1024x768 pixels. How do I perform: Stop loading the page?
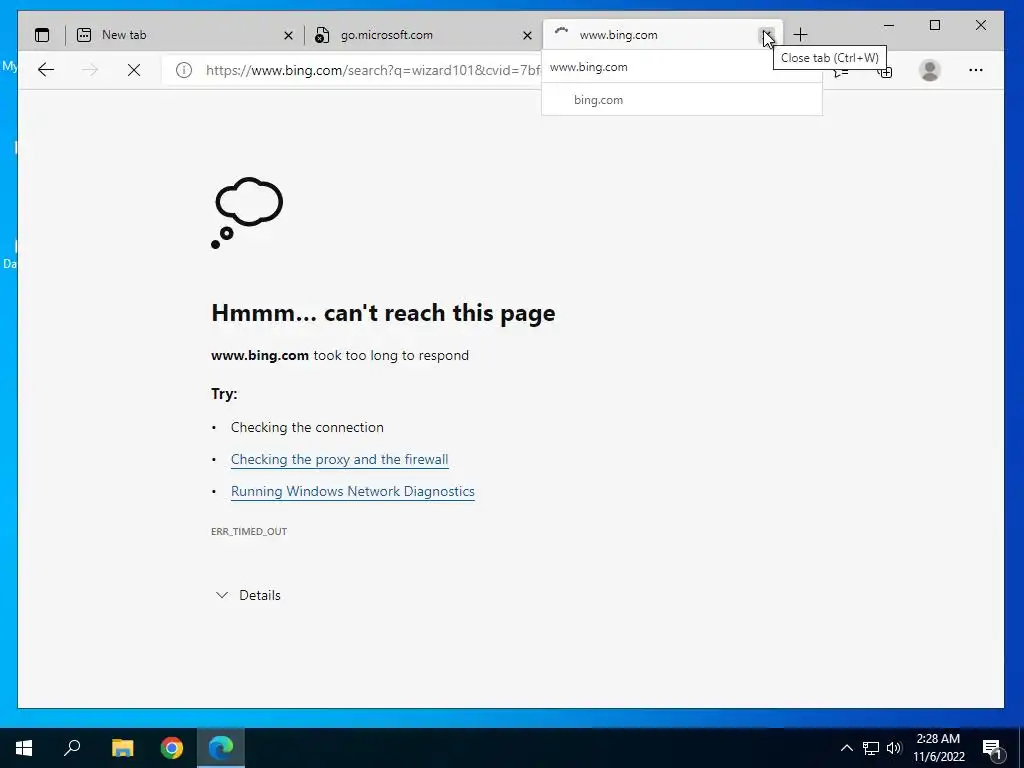(134, 70)
